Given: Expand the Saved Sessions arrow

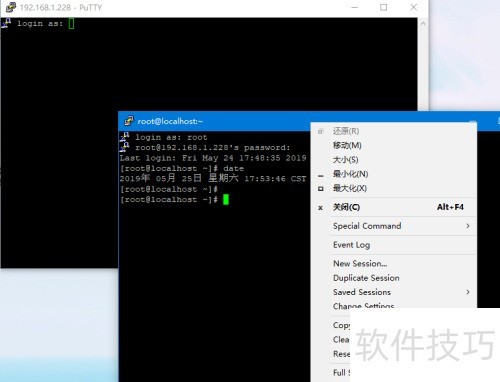Looking at the screenshot, I should click(468, 292).
